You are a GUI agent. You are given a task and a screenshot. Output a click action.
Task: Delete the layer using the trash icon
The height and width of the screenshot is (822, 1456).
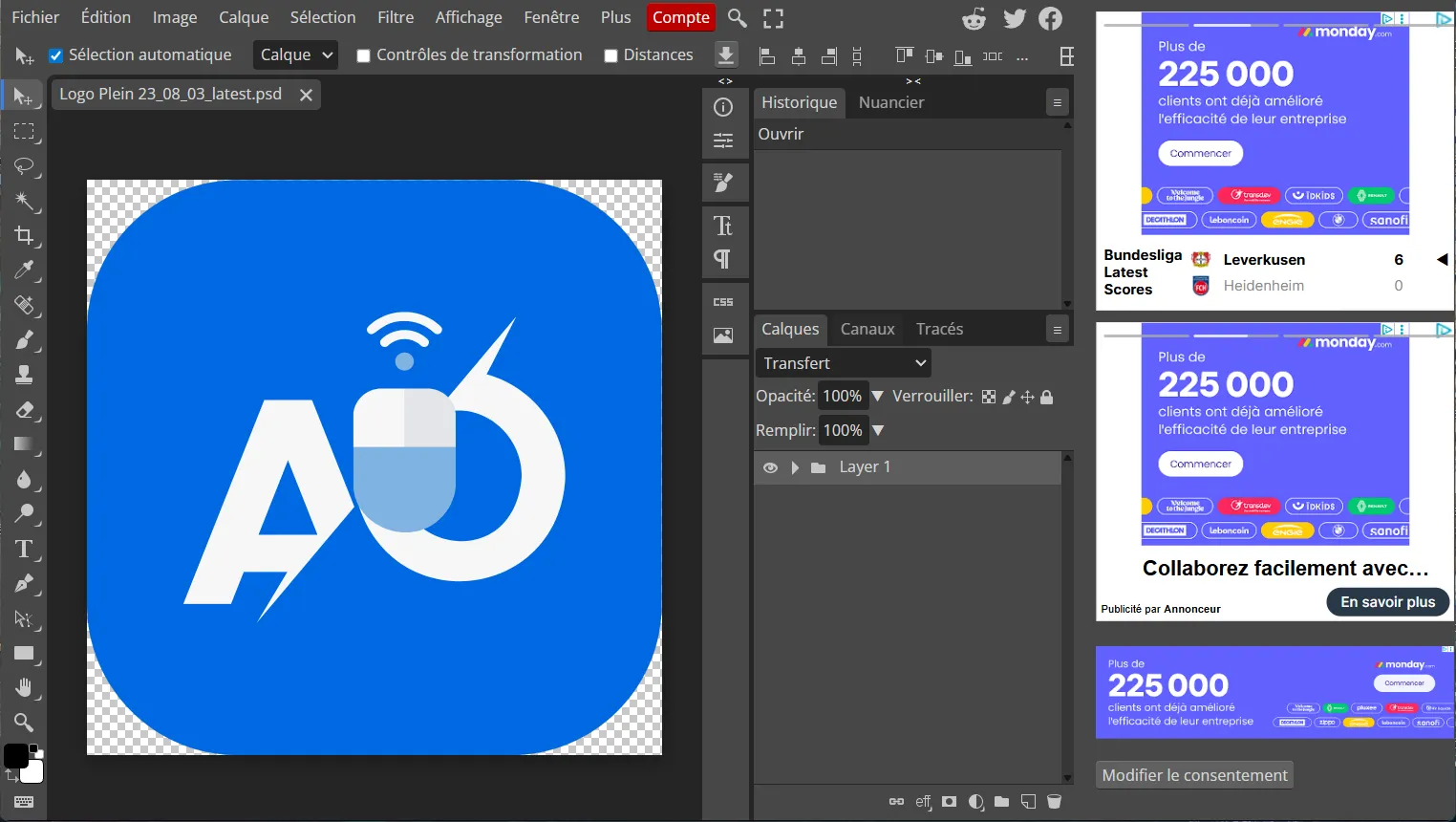click(x=1055, y=802)
